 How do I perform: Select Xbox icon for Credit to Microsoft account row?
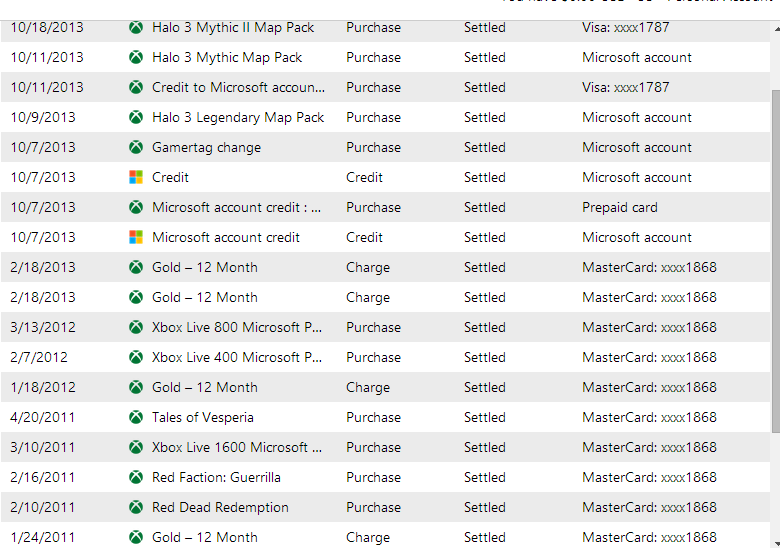coord(136,88)
